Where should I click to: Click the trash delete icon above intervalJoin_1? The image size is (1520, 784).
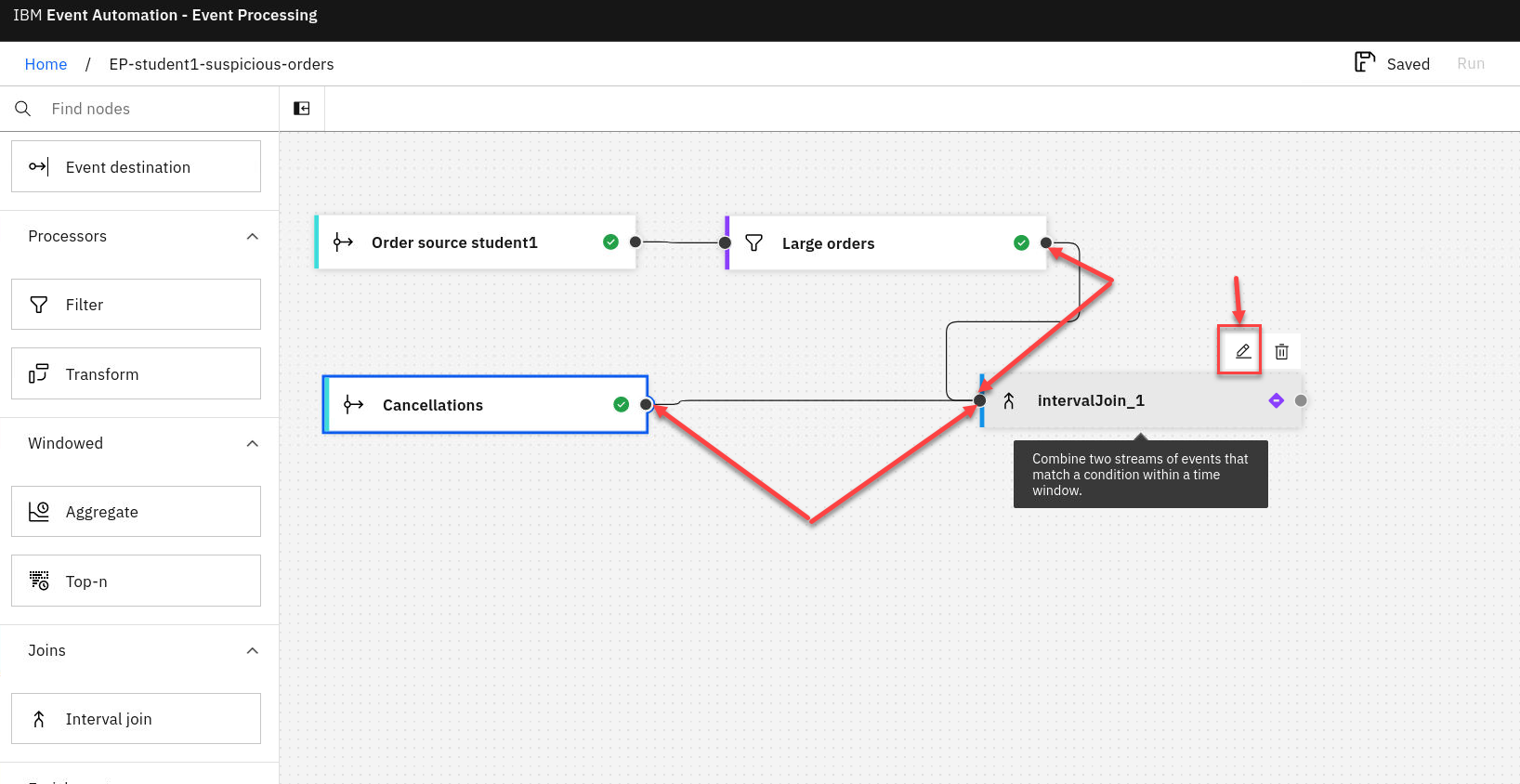point(1281,351)
